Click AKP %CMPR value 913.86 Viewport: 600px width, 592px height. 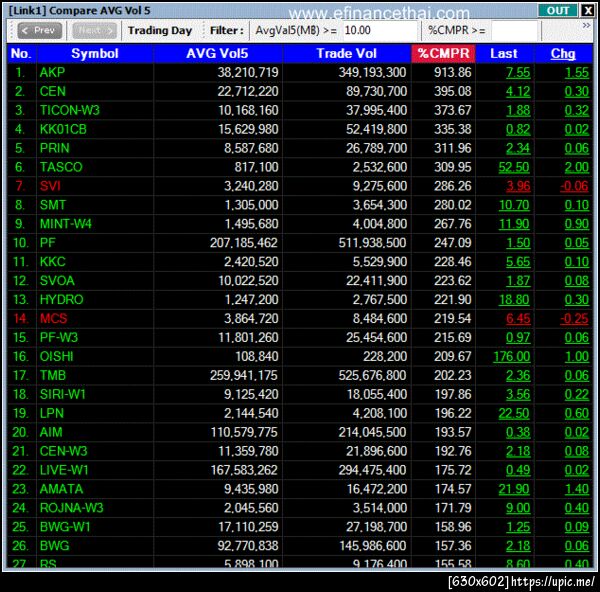[x=453, y=72]
